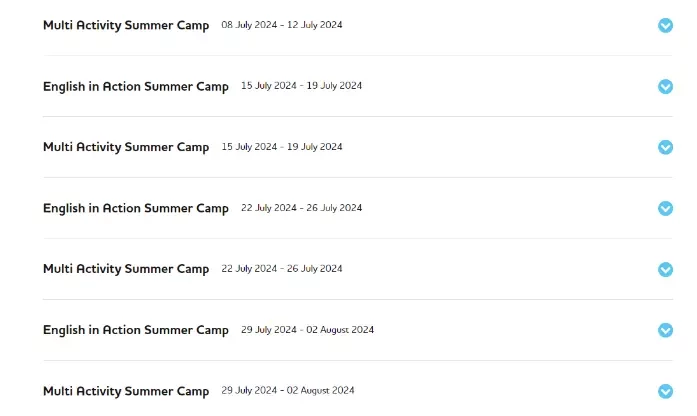Select Multi Activity Summer Camp title, 08 July row
697x416 pixels.
[126, 25]
